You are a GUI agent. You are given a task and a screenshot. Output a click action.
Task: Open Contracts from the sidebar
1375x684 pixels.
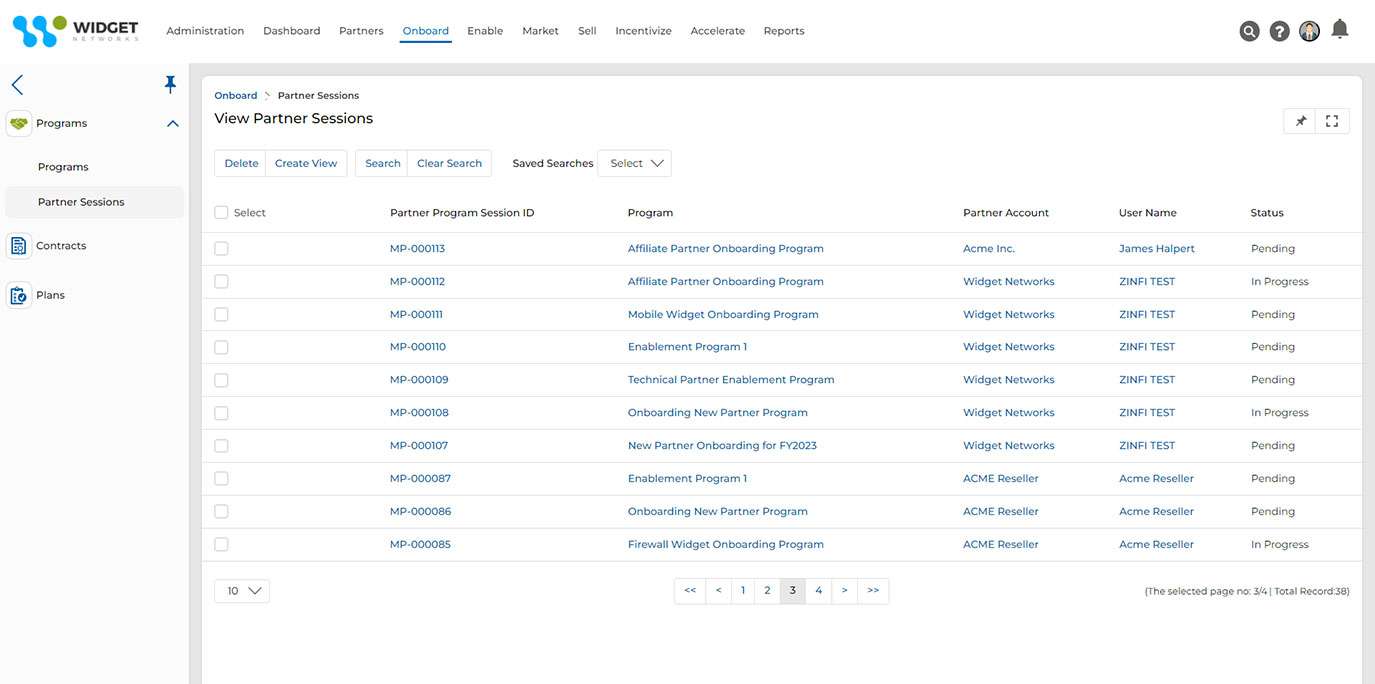pyautogui.click(x=61, y=246)
